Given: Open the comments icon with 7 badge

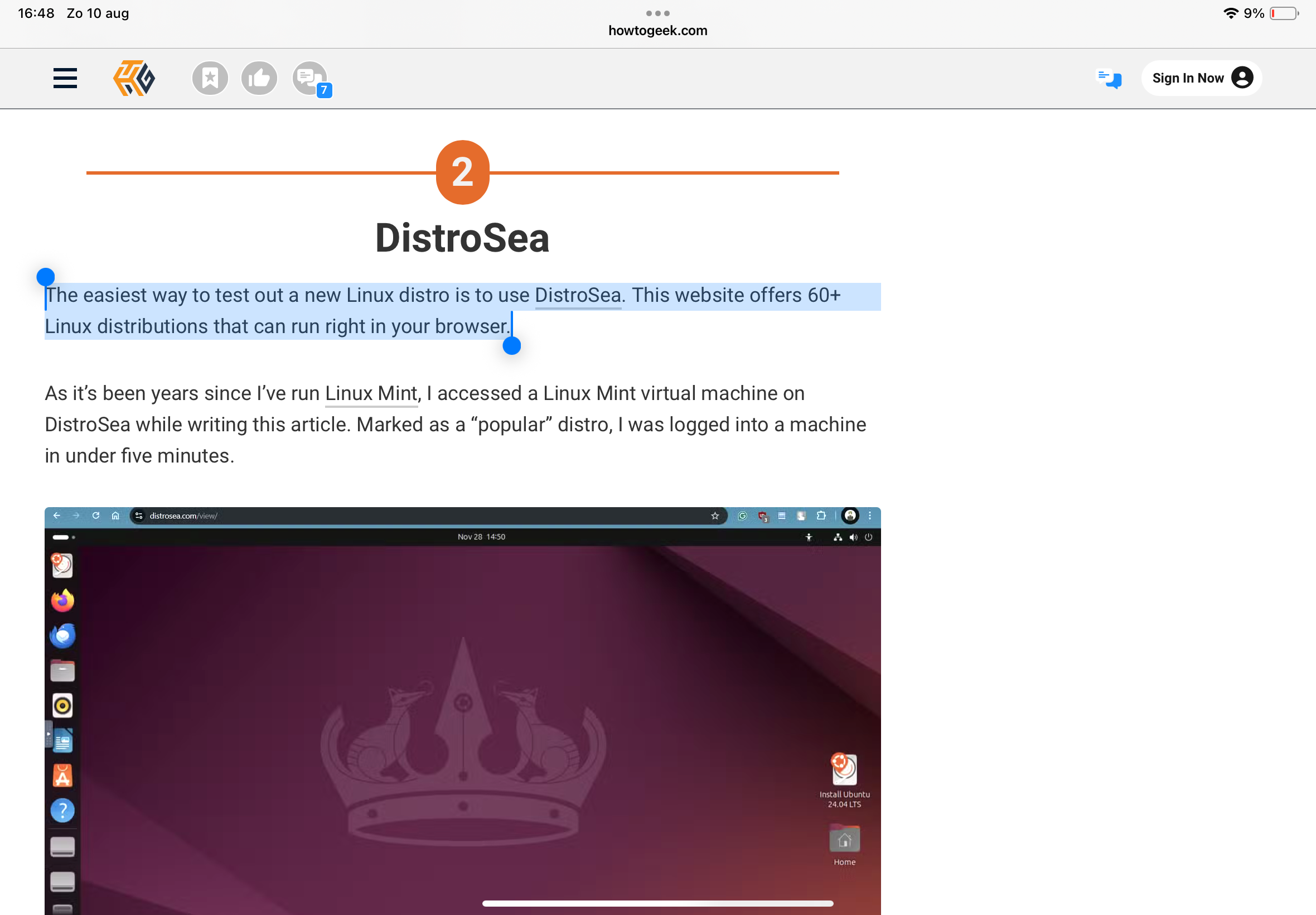Looking at the screenshot, I should (310, 78).
